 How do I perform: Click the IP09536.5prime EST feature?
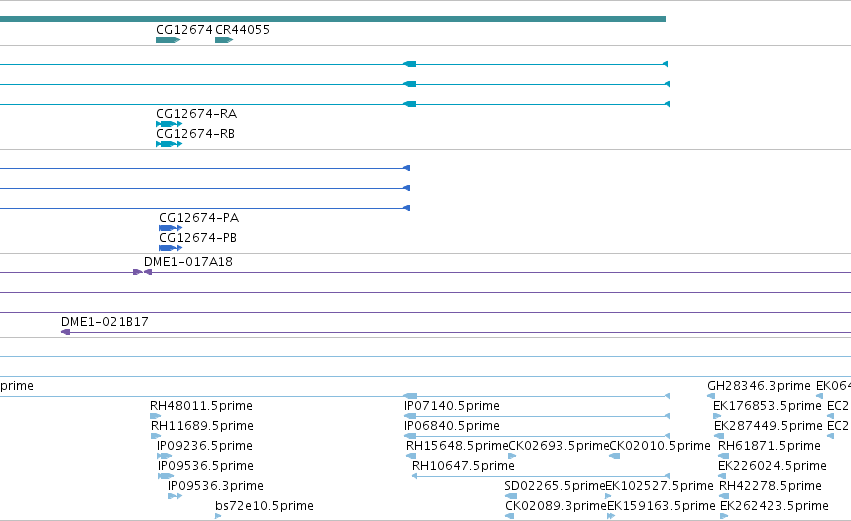pyautogui.click(x=166, y=476)
